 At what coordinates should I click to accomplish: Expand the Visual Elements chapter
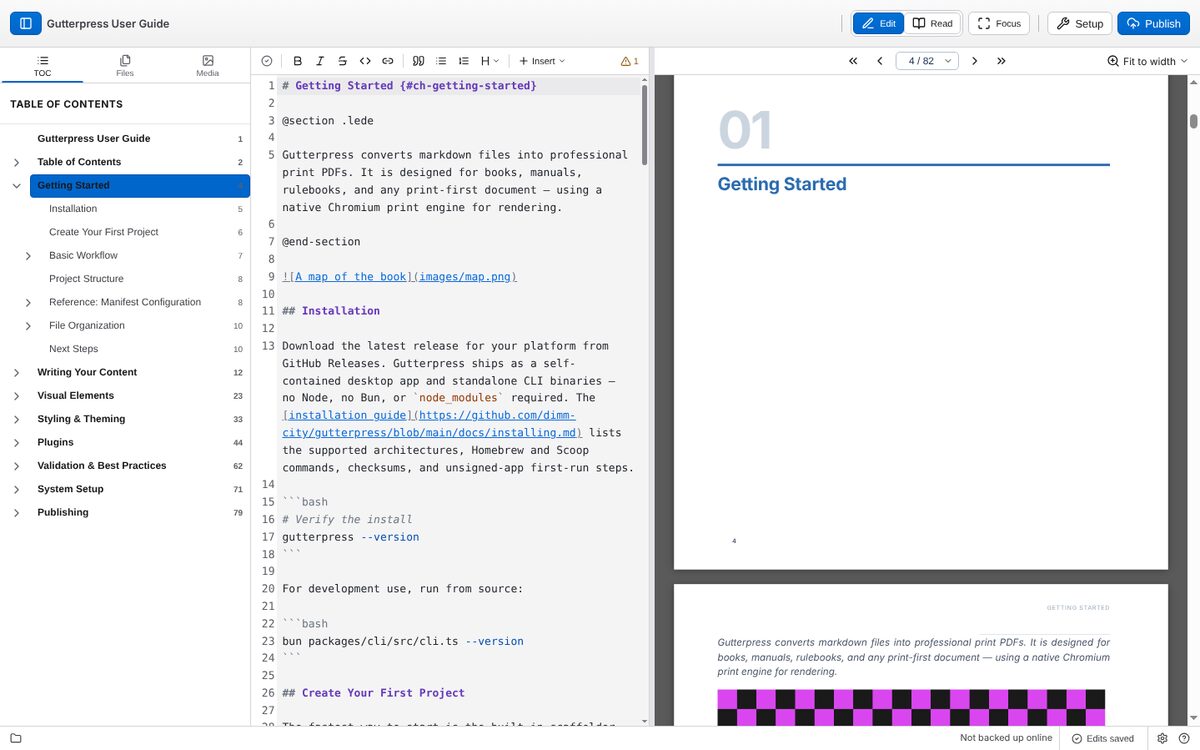(x=16, y=396)
